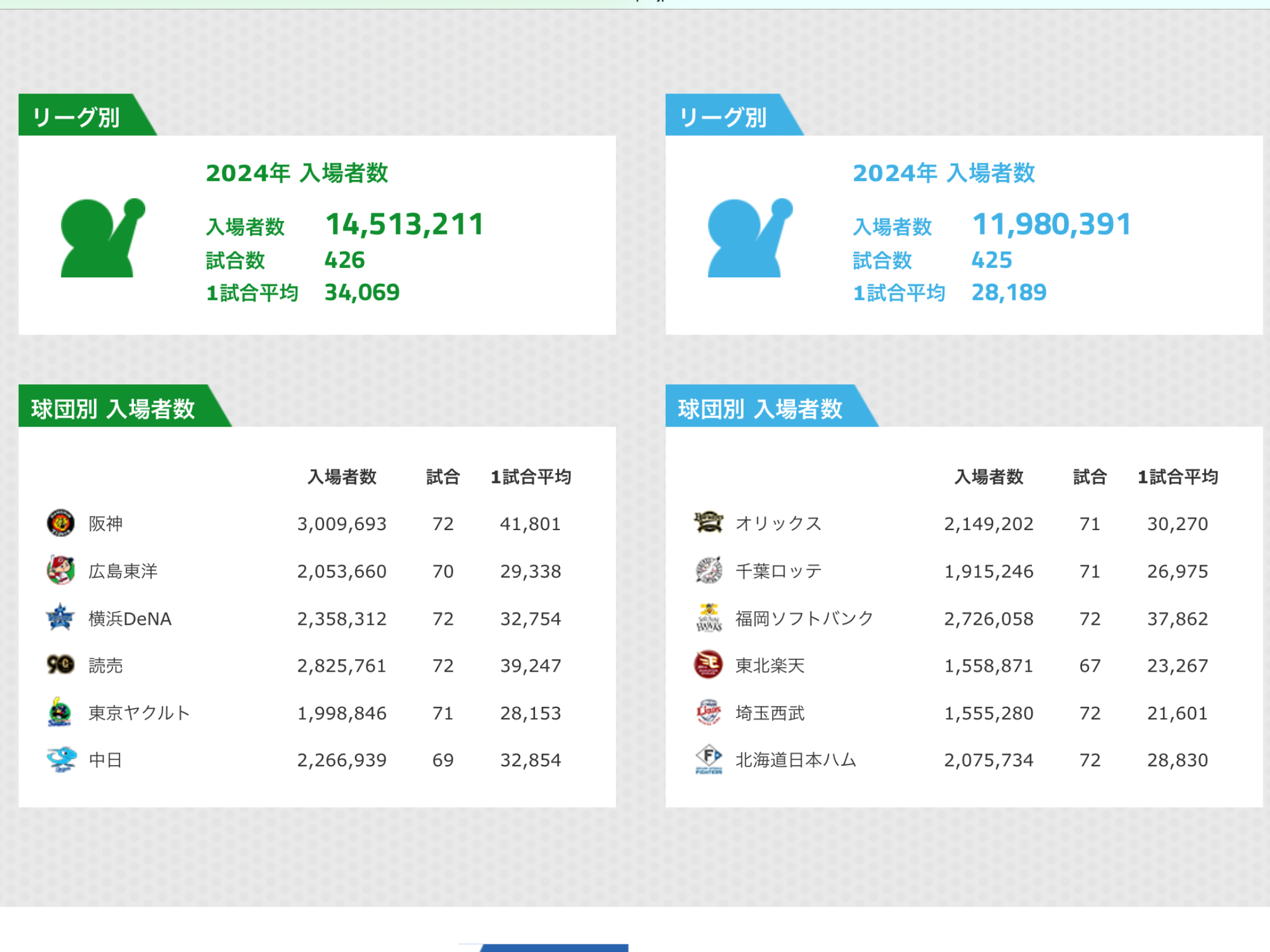The height and width of the screenshot is (952, 1270).
Task: Click the Hokkaido Nippon-Ham Fighters logo
Action: tap(708, 759)
